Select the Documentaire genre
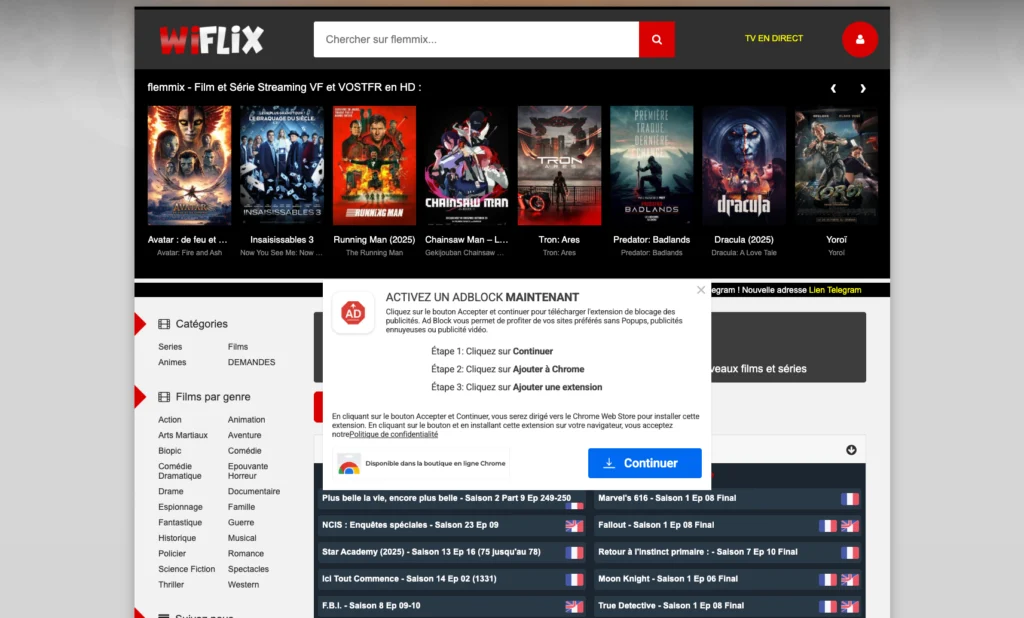Image resolution: width=1024 pixels, height=618 pixels. [x=254, y=492]
